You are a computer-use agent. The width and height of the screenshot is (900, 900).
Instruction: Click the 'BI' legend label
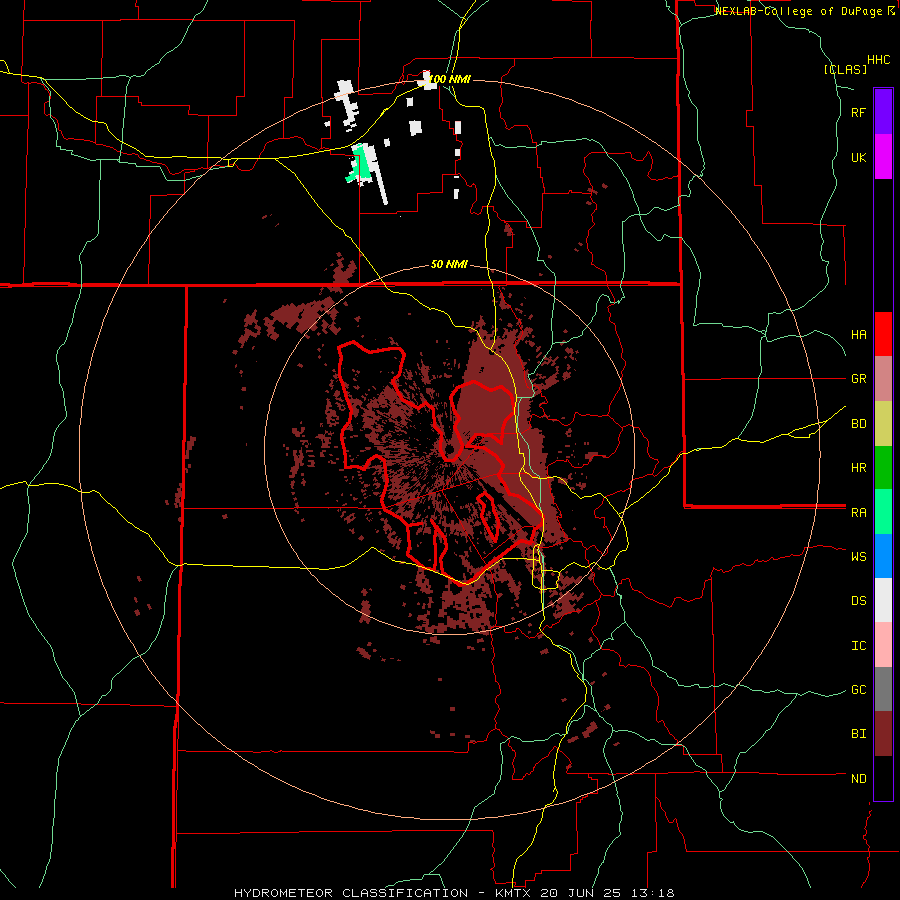[859, 734]
